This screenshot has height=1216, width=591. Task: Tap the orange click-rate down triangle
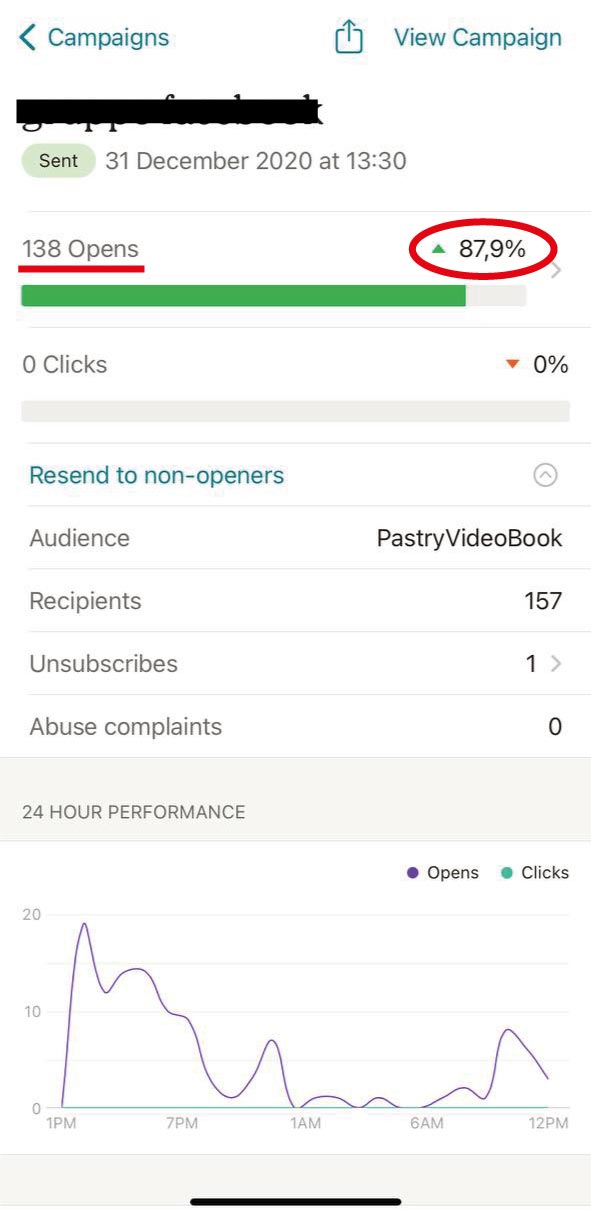[513, 365]
